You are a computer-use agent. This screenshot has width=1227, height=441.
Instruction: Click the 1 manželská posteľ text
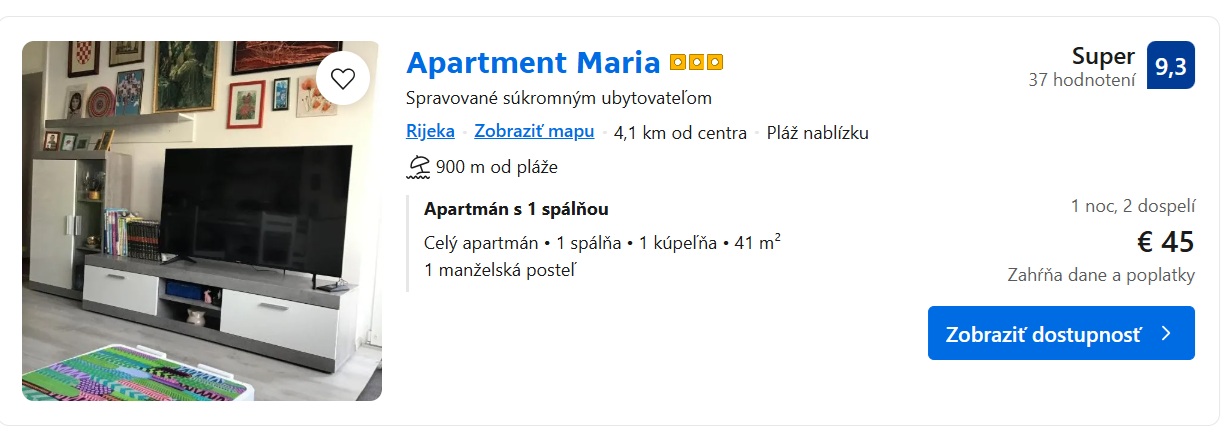coord(500,269)
